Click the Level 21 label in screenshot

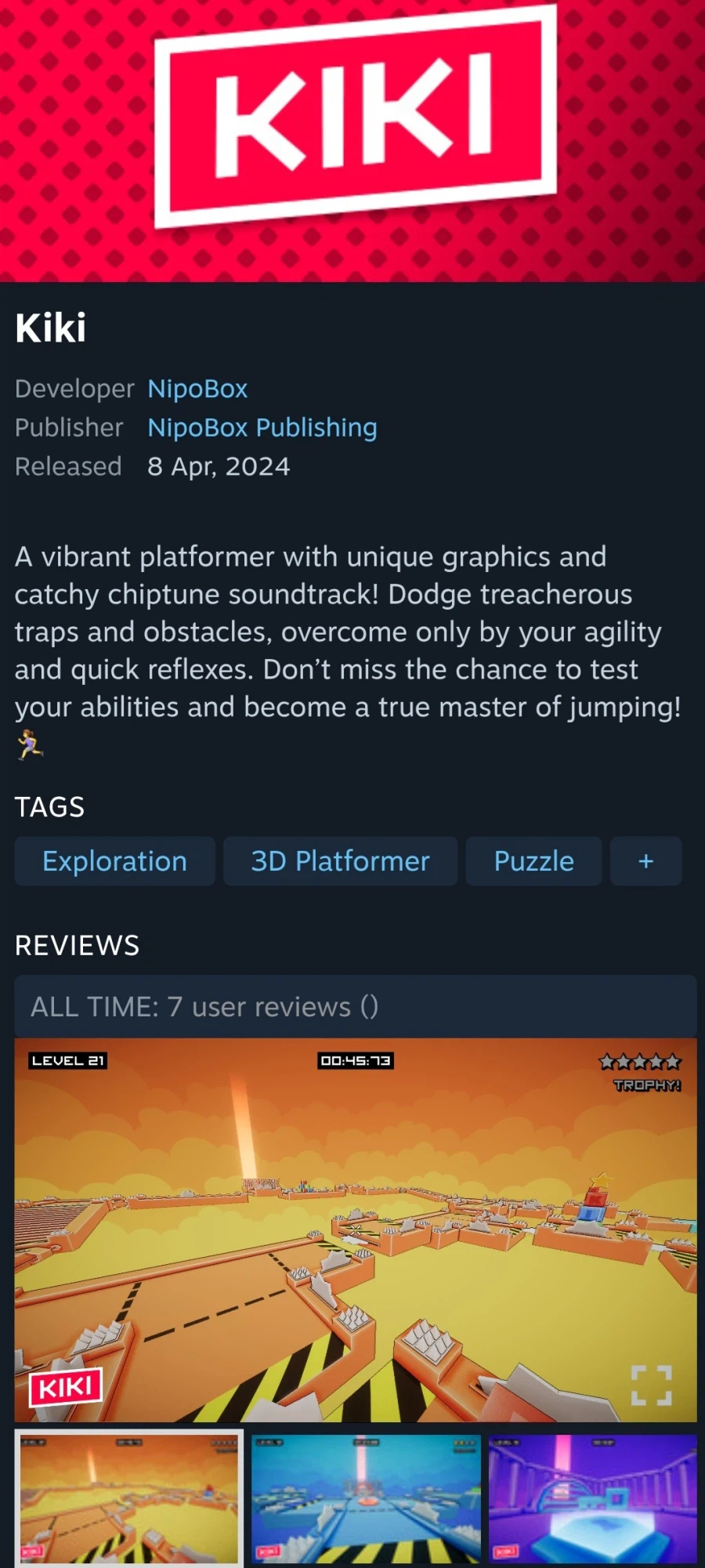(68, 1061)
